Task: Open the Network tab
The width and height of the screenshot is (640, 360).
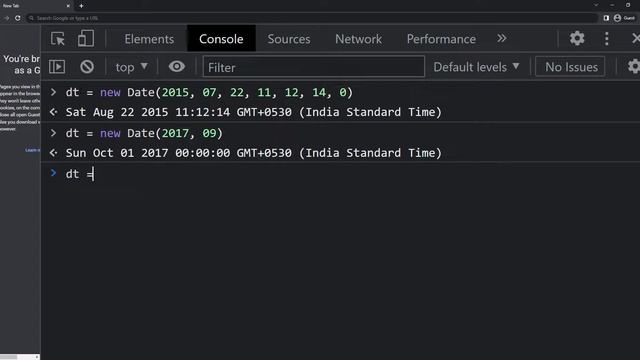Action: [358, 39]
